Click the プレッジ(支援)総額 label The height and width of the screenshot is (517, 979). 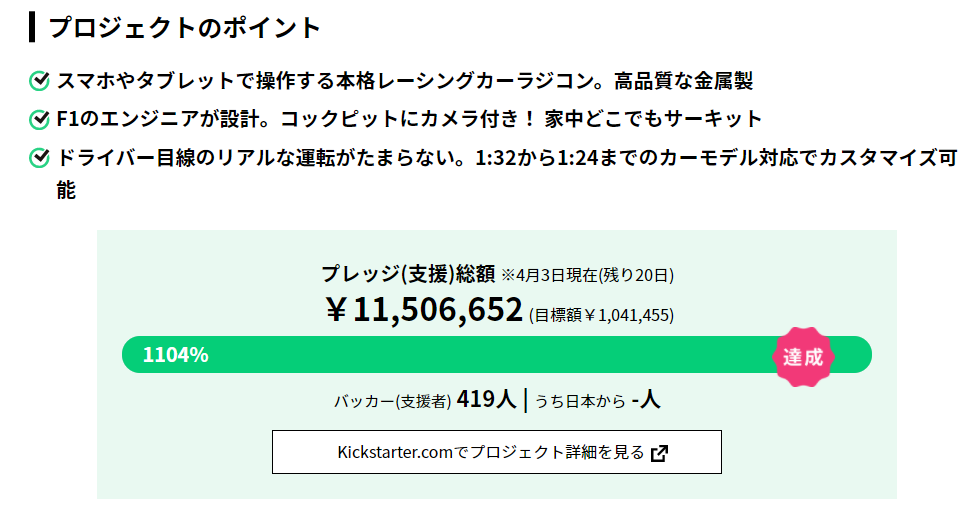[x=408, y=273]
